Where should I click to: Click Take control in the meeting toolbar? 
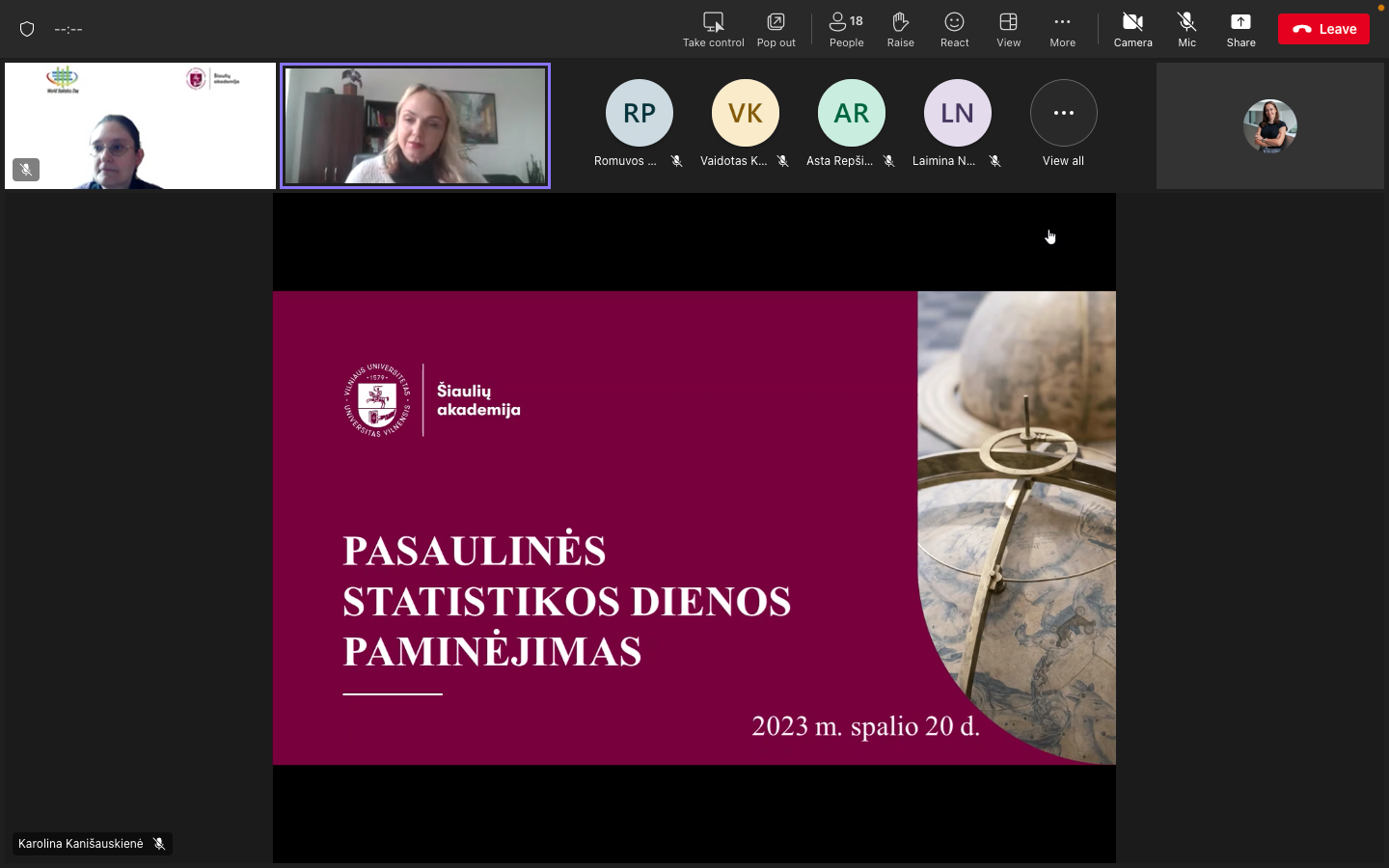coord(714,29)
